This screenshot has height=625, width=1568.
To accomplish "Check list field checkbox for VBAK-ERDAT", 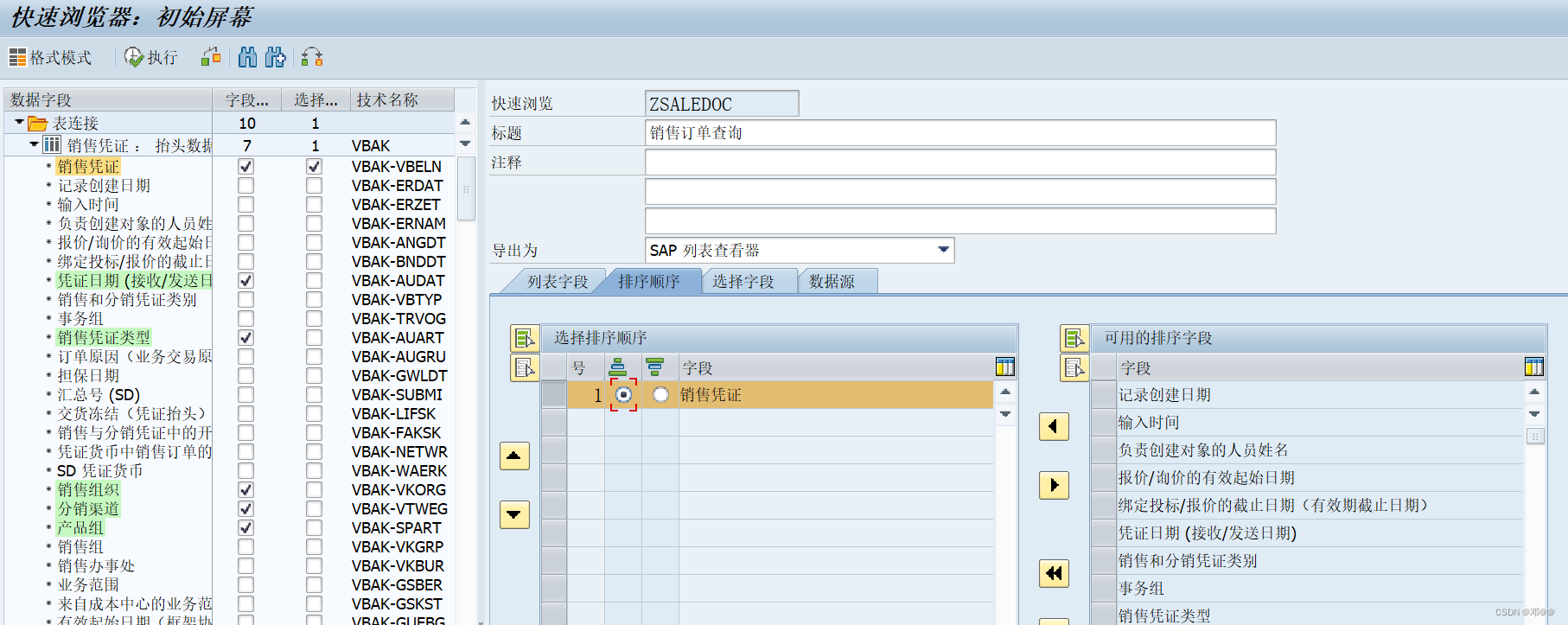I will coord(246,185).
